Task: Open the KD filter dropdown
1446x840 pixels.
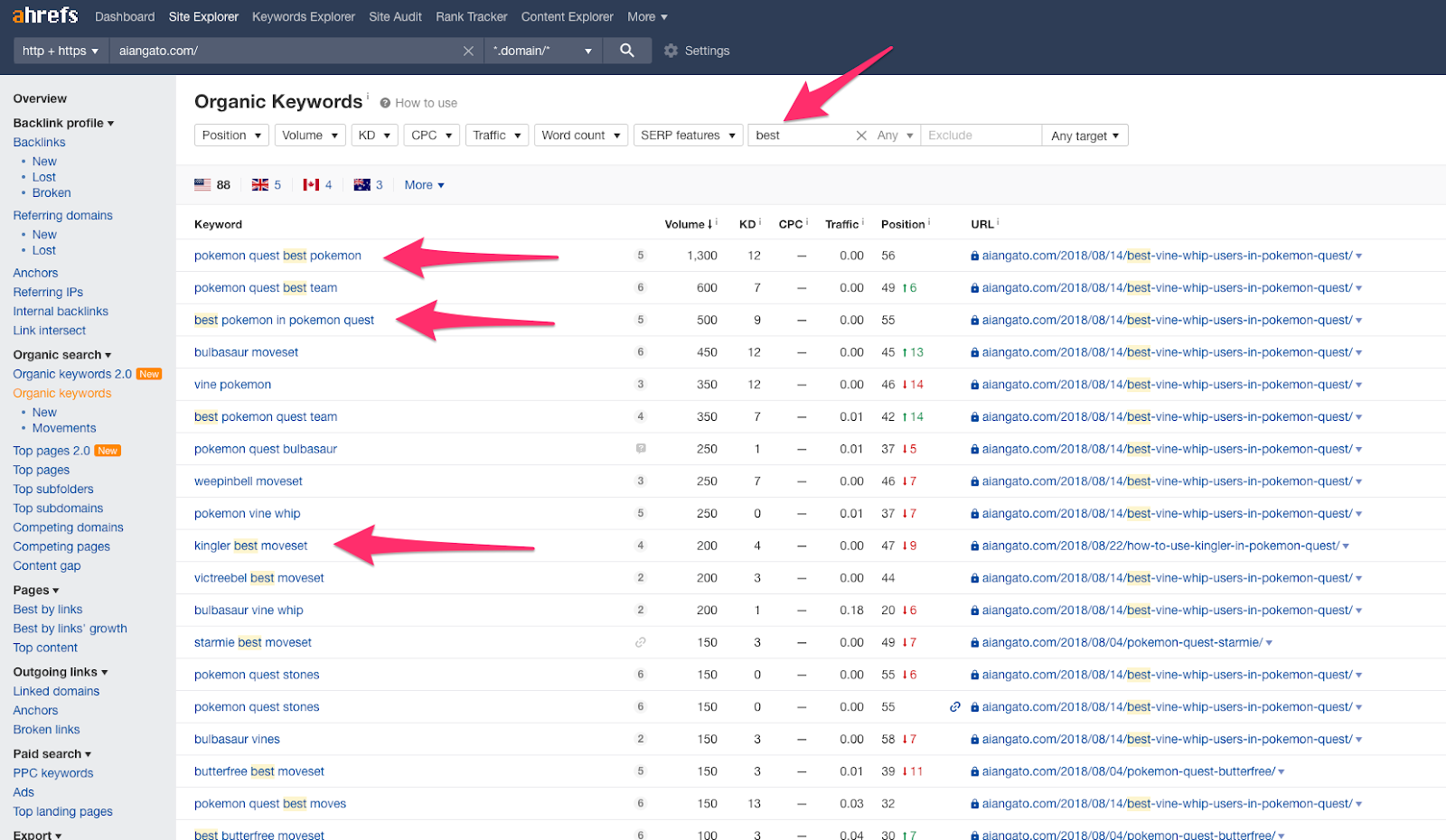Action: (x=374, y=135)
